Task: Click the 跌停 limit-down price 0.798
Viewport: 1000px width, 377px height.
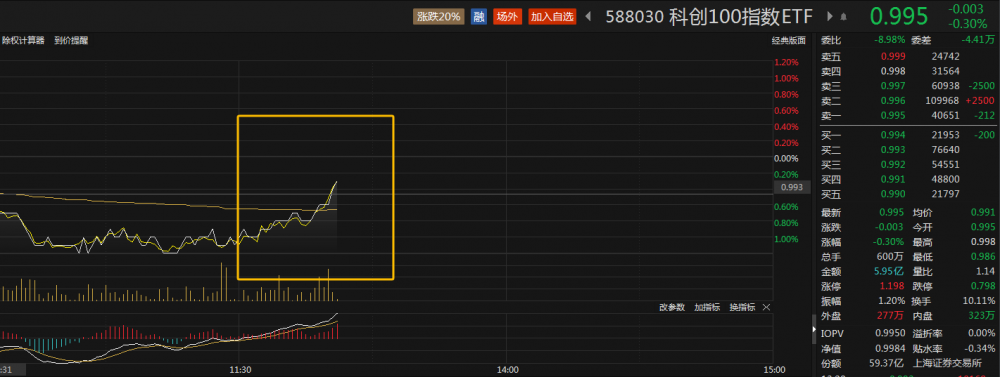Action: (x=983, y=286)
